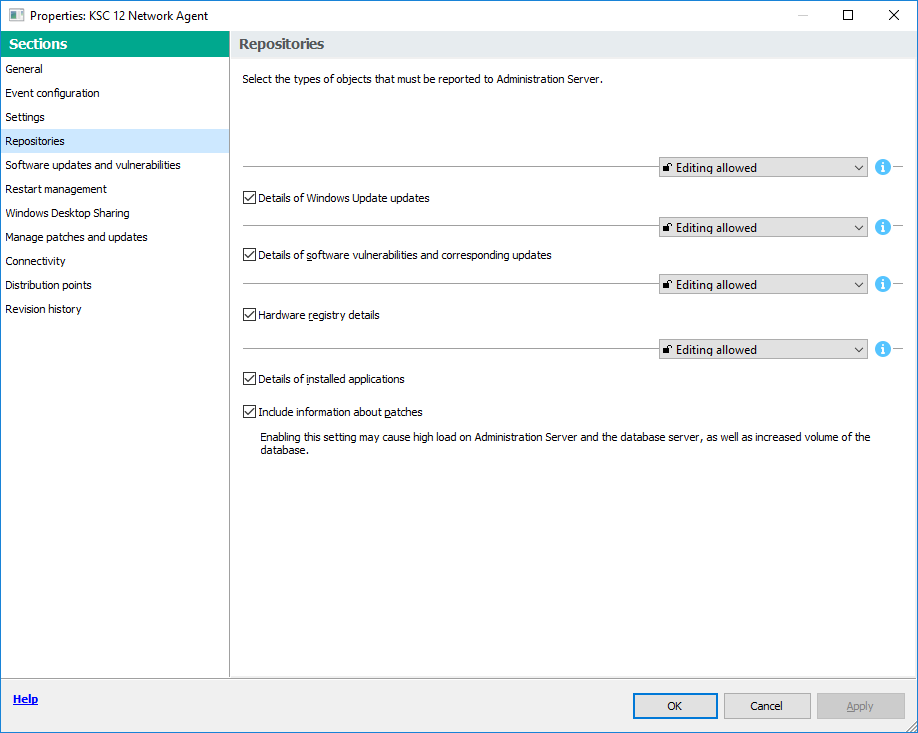The width and height of the screenshot is (918, 733).
Task: Disable Hardware registry details checkbox
Action: [x=250, y=315]
